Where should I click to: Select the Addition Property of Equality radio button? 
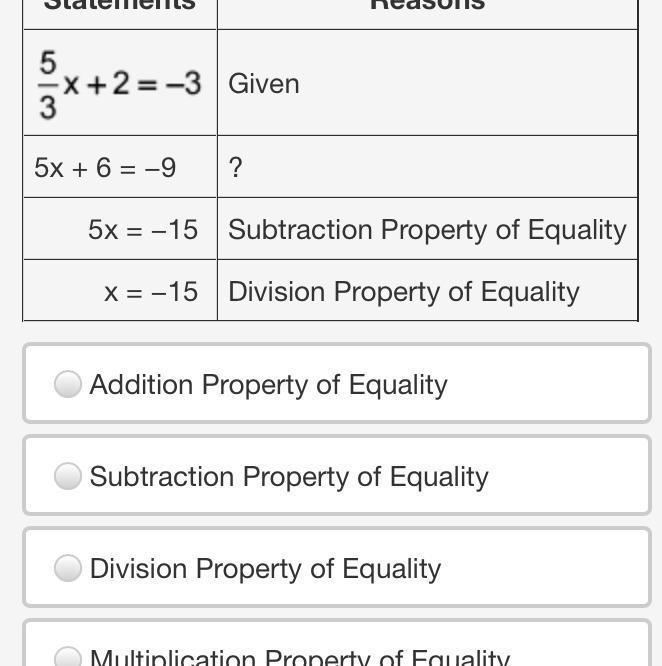pos(68,384)
